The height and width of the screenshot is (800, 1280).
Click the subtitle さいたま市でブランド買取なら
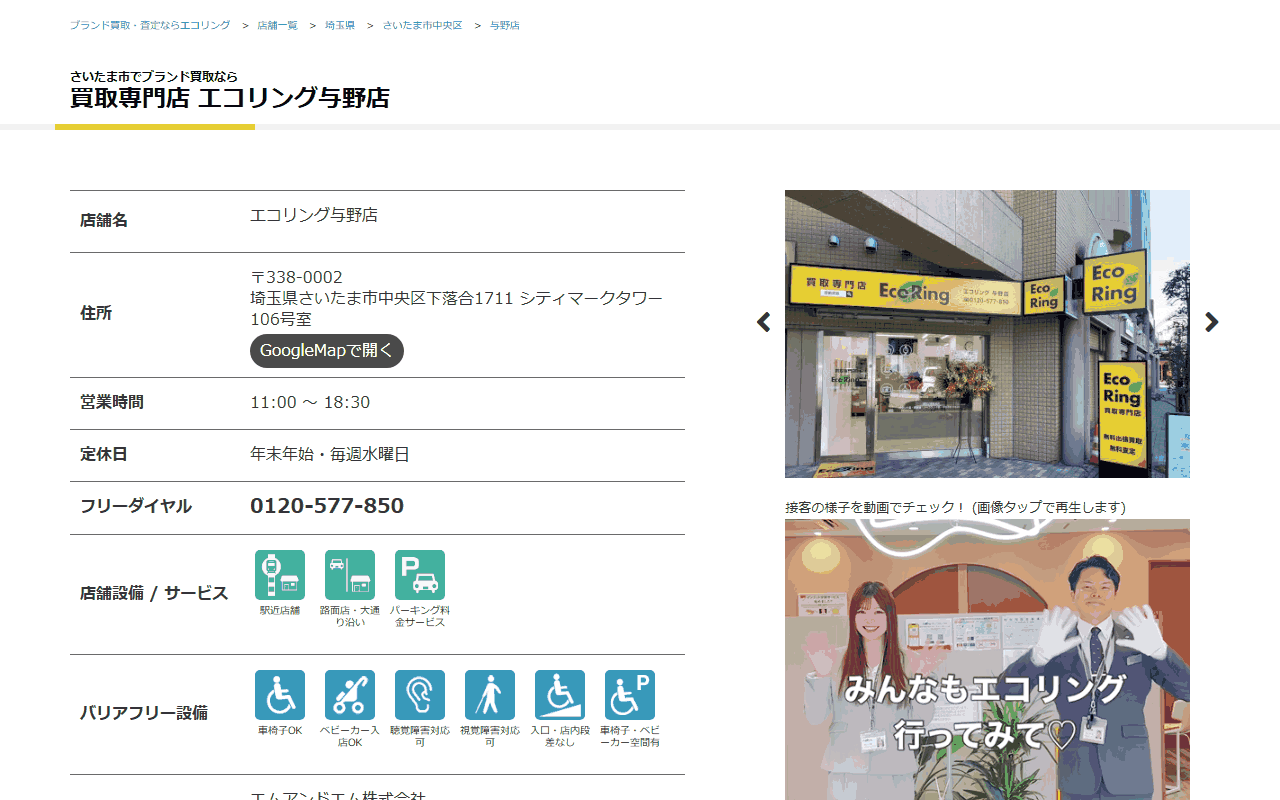[x=154, y=76]
